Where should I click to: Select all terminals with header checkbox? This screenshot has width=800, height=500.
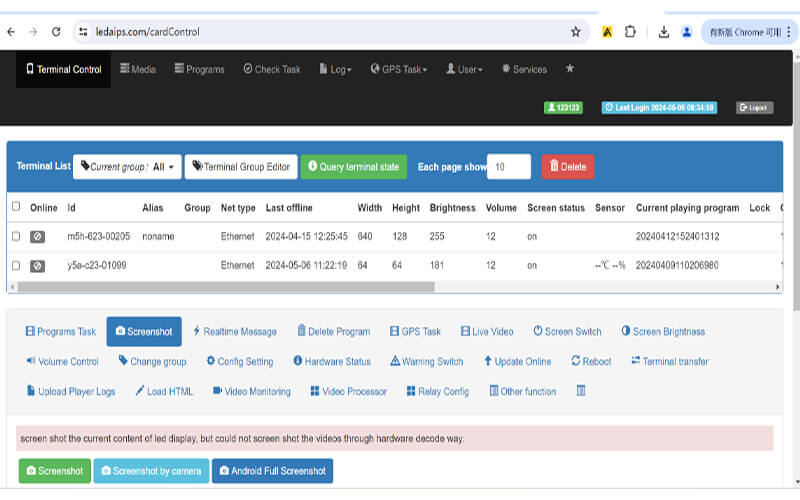15,207
